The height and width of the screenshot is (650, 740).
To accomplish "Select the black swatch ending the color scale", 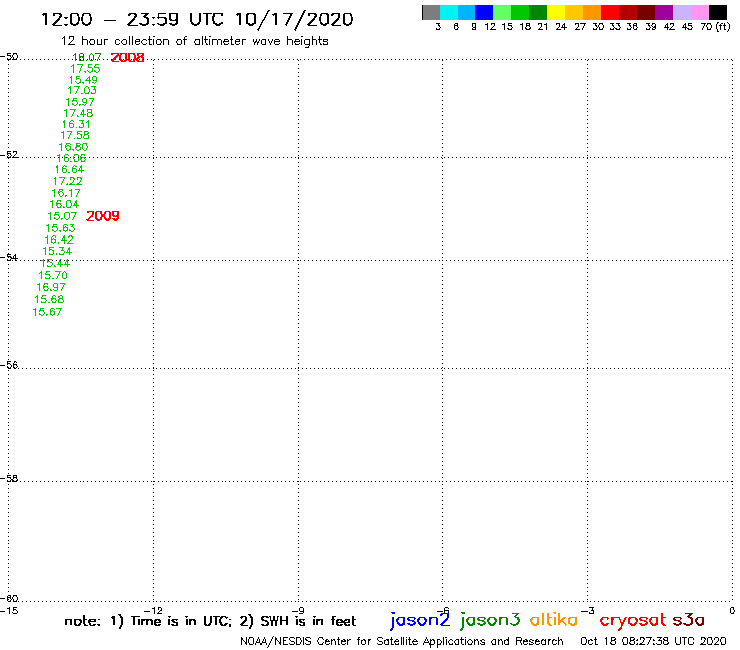I will point(718,12).
